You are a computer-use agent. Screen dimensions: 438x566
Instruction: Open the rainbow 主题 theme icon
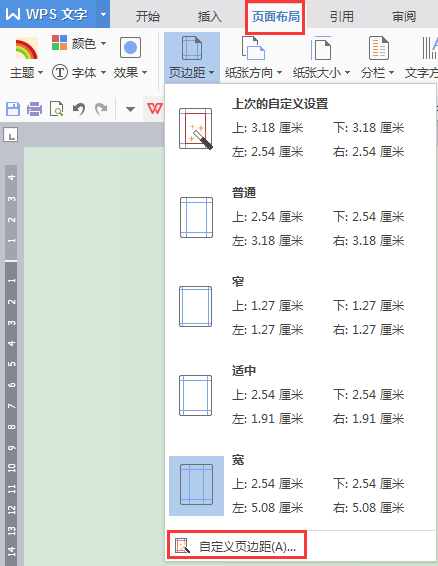tap(26, 48)
